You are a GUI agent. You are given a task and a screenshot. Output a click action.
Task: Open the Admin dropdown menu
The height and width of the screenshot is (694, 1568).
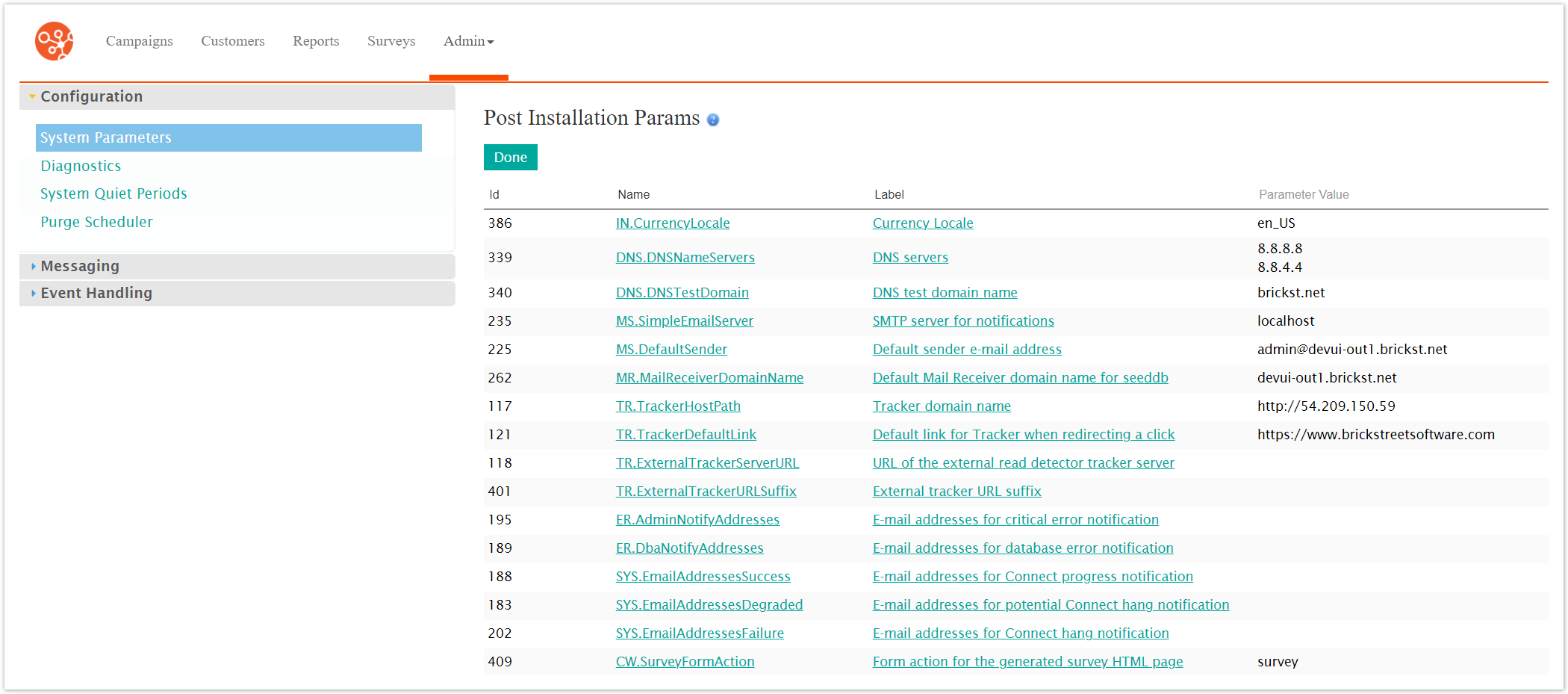[x=468, y=41]
